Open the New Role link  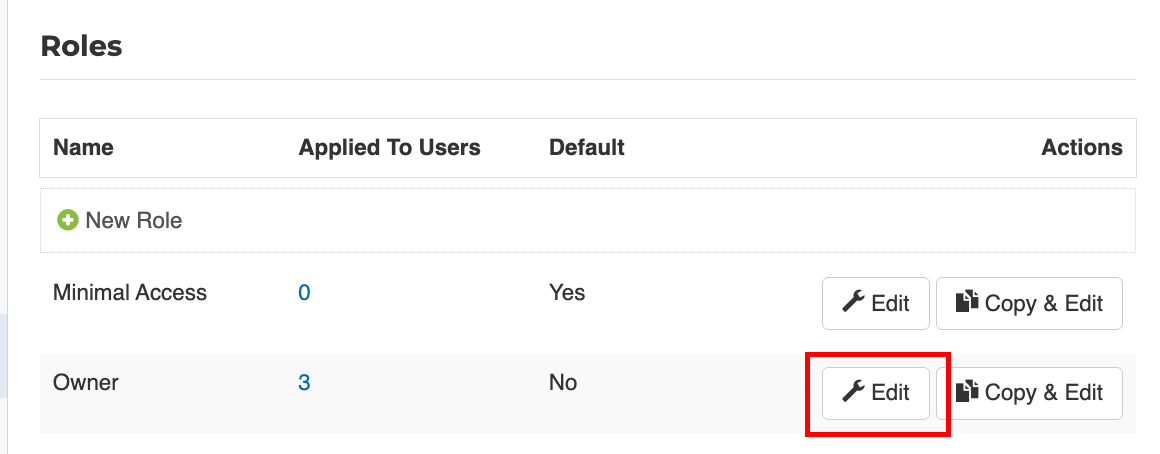[x=133, y=220]
